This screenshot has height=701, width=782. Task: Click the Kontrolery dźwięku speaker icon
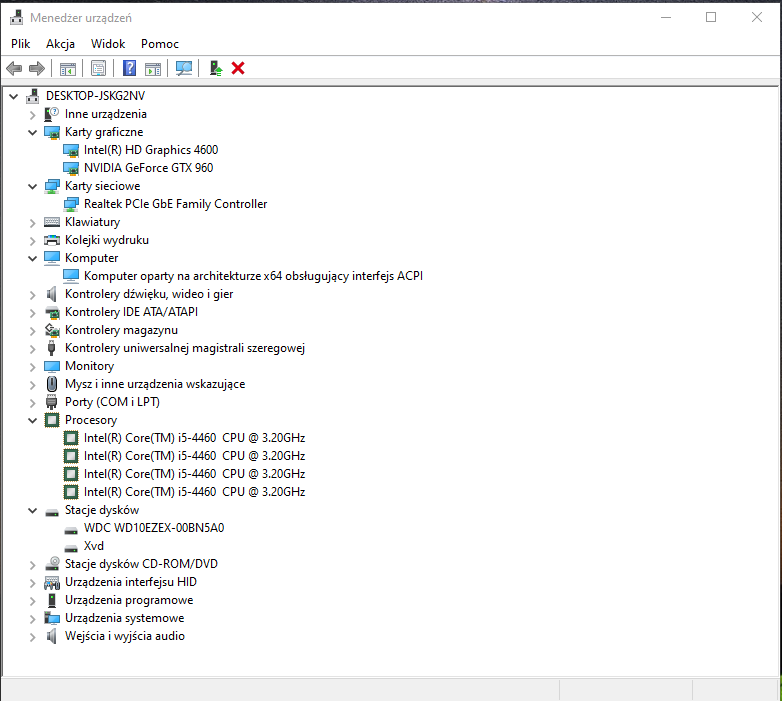point(51,294)
